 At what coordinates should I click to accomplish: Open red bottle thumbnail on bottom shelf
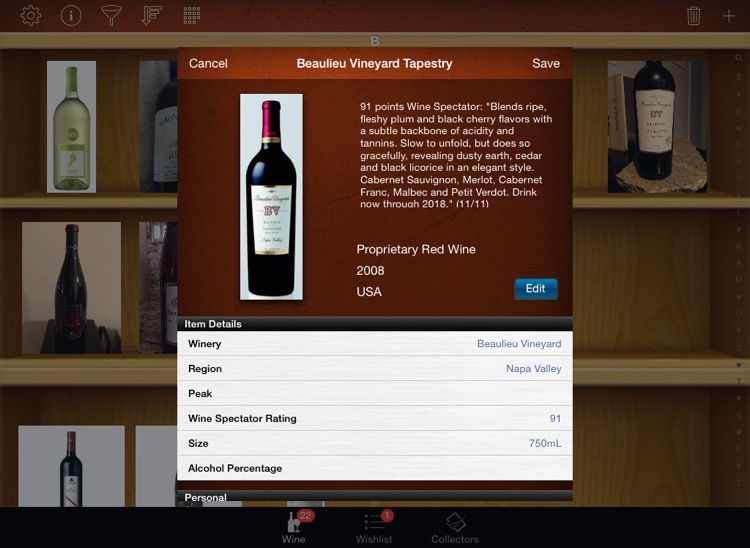click(71, 466)
